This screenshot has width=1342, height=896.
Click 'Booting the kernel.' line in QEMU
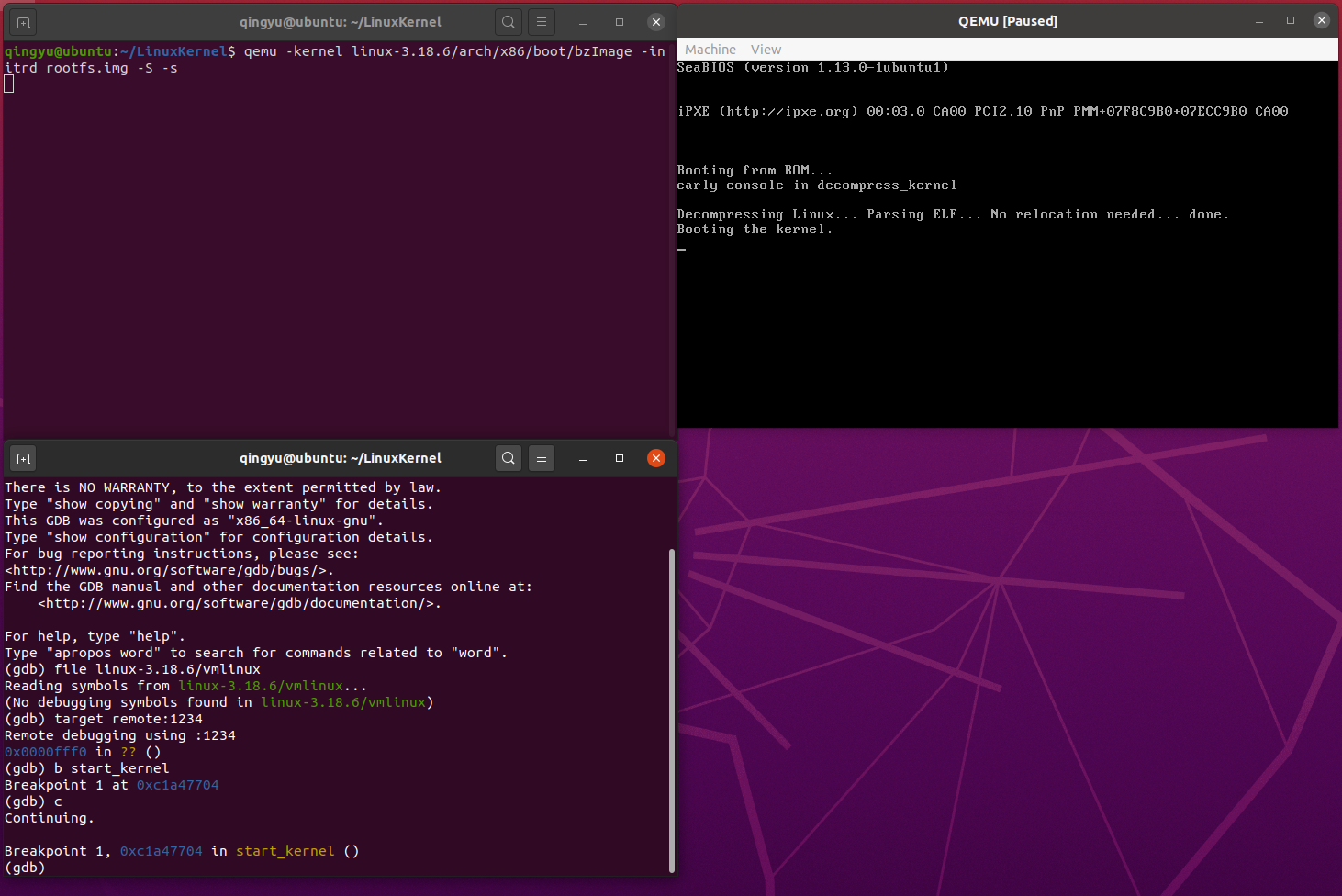tap(755, 230)
